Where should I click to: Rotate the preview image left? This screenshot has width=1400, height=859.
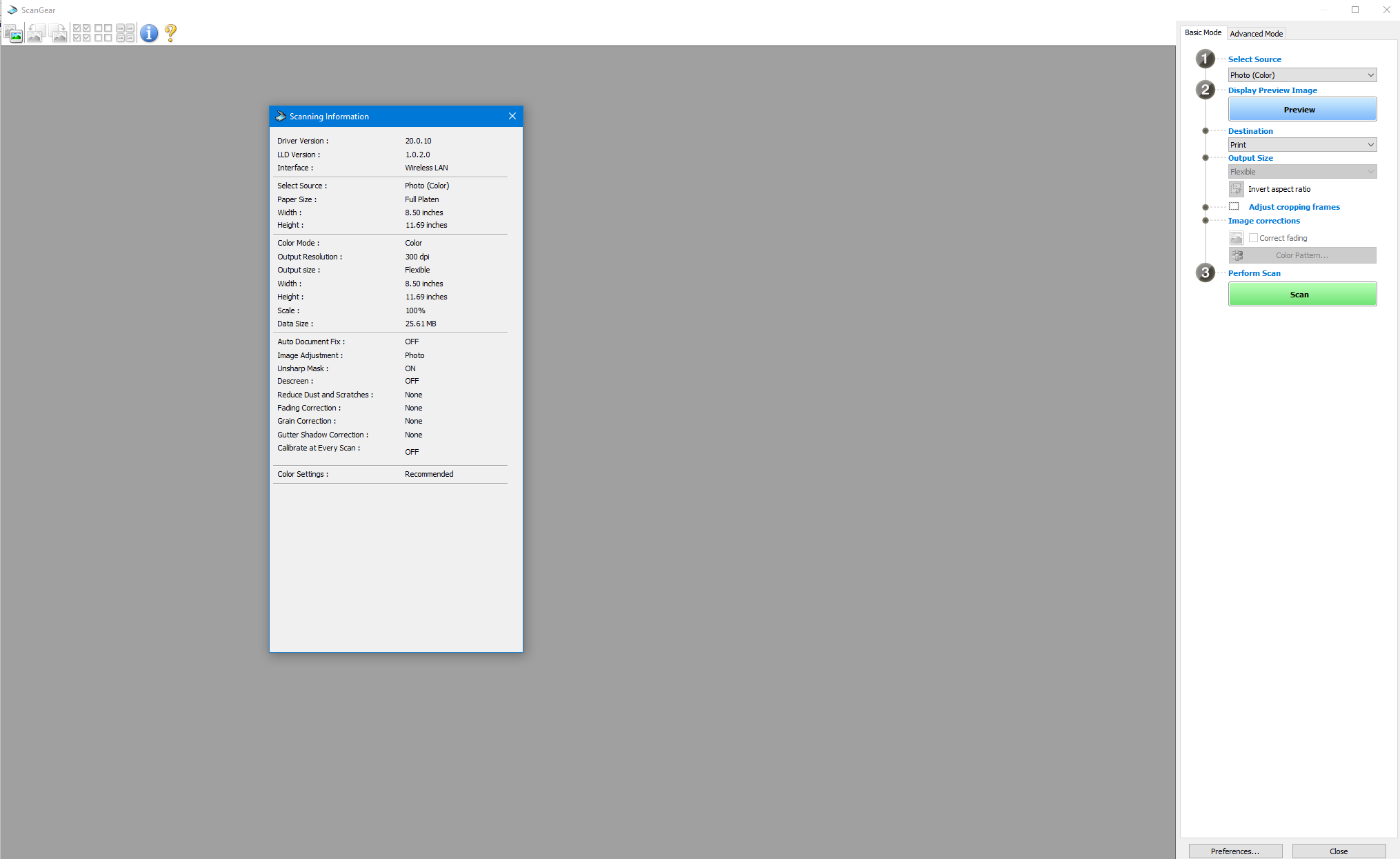(x=36, y=33)
